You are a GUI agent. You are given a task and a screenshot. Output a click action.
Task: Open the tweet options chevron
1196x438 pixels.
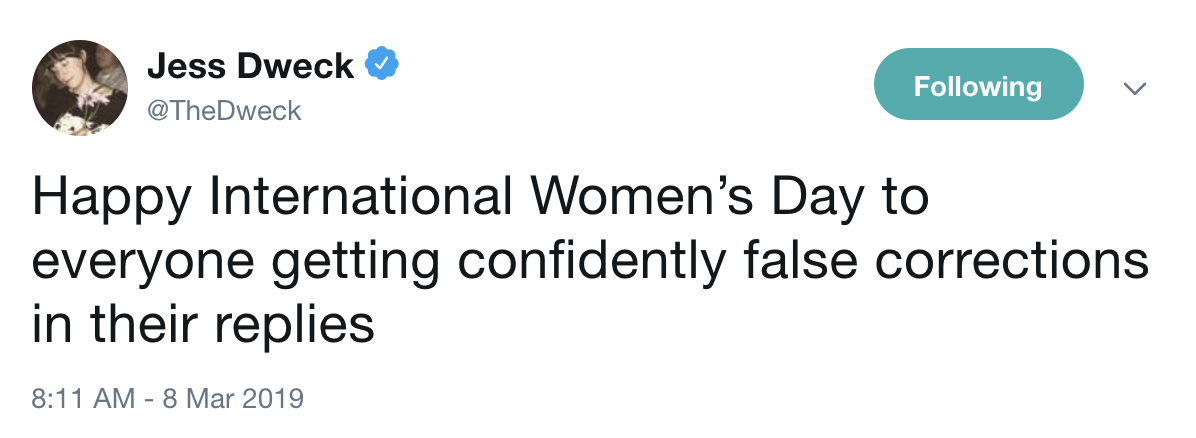click(x=1132, y=89)
